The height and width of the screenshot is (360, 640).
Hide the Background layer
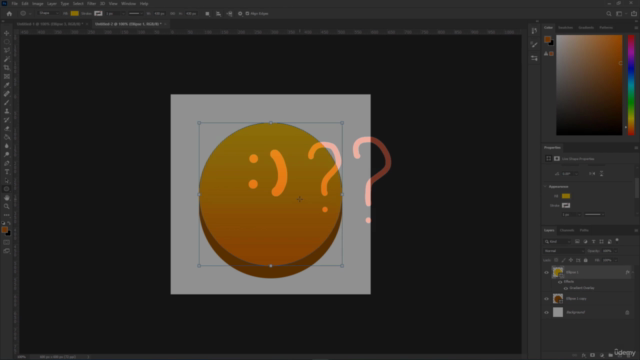546,313
